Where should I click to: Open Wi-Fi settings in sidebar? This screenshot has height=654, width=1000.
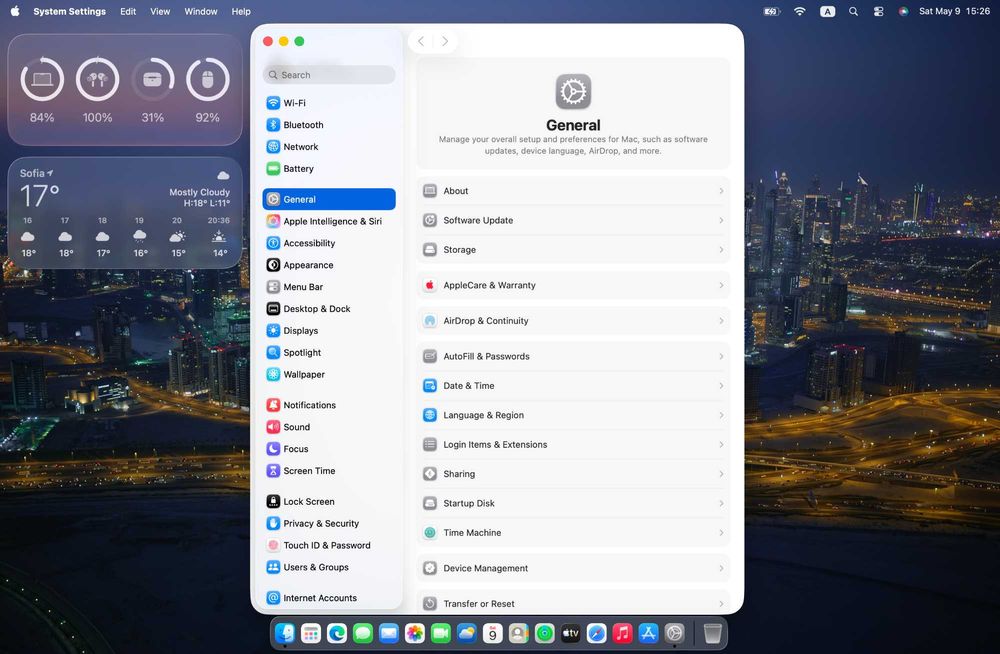point(328,103)
